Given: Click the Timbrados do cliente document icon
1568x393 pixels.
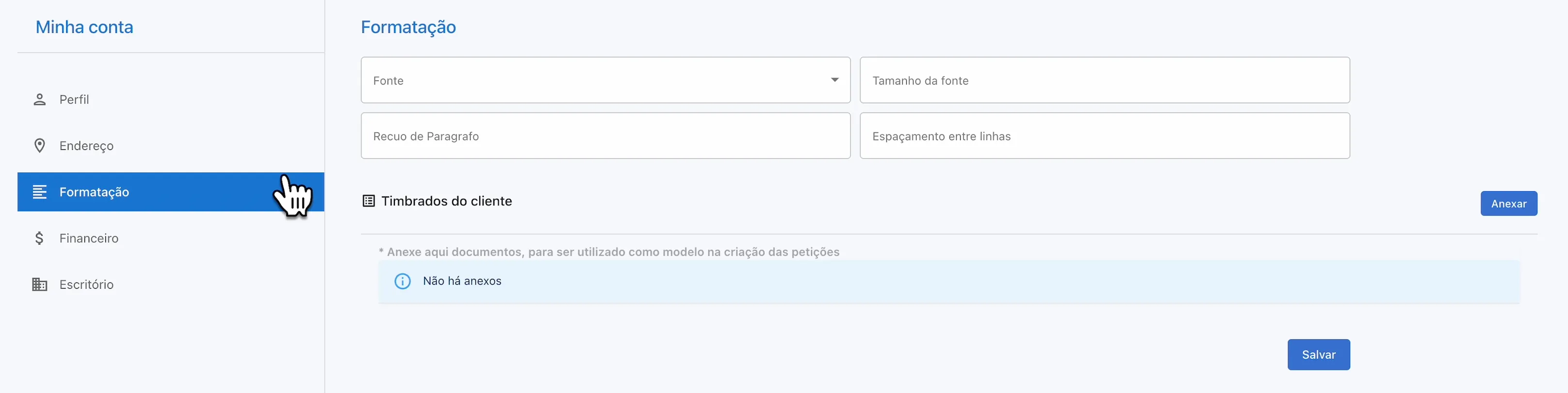Looking at the screenshot, I should click(x=368, y=201).
